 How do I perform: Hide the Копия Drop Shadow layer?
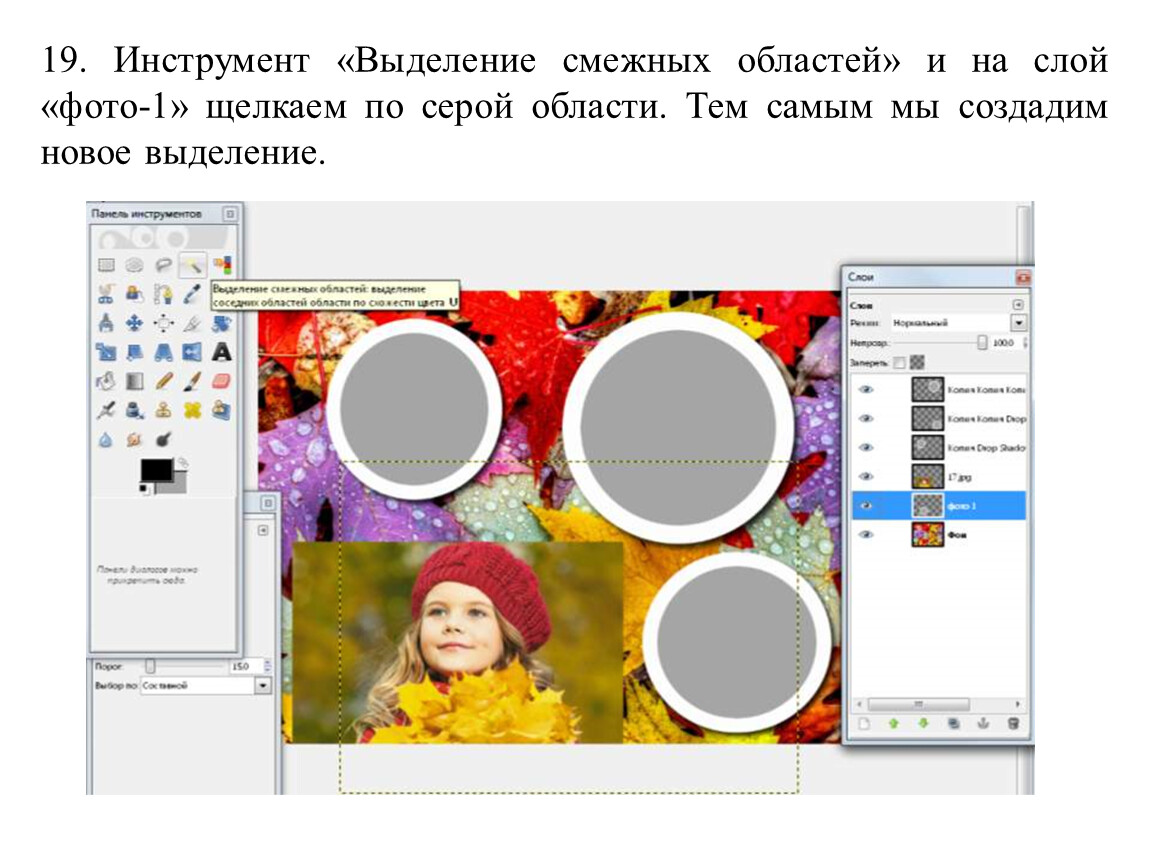pos(866,447)
